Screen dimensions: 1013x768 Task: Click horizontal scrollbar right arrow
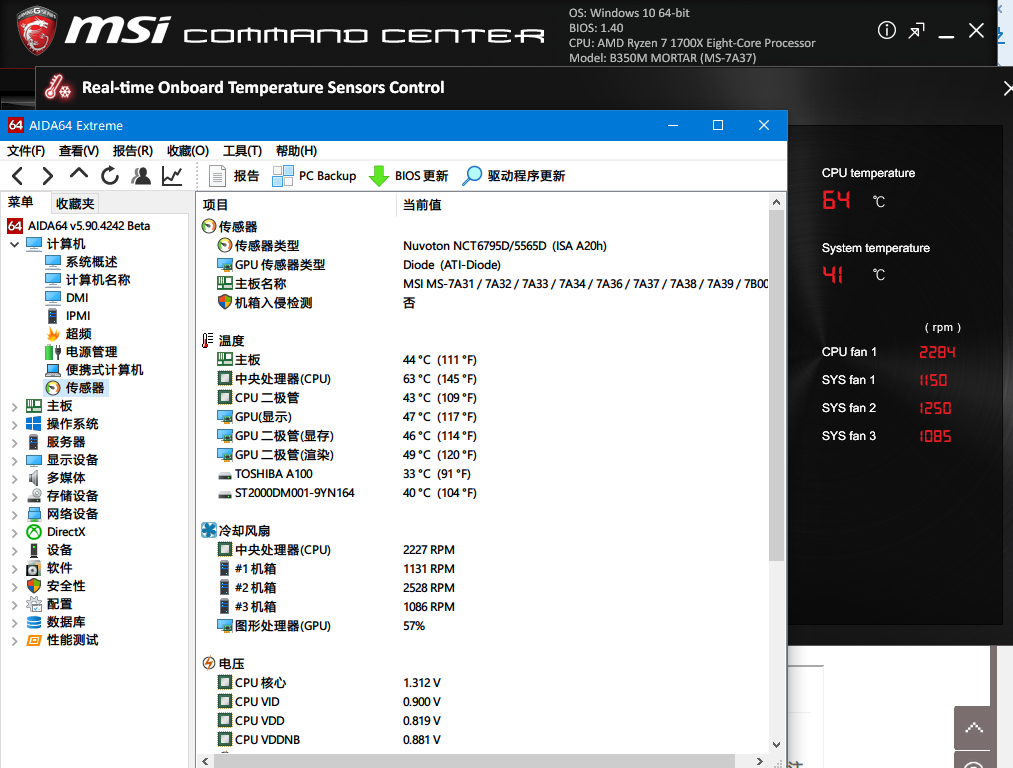tap(760, 761)
